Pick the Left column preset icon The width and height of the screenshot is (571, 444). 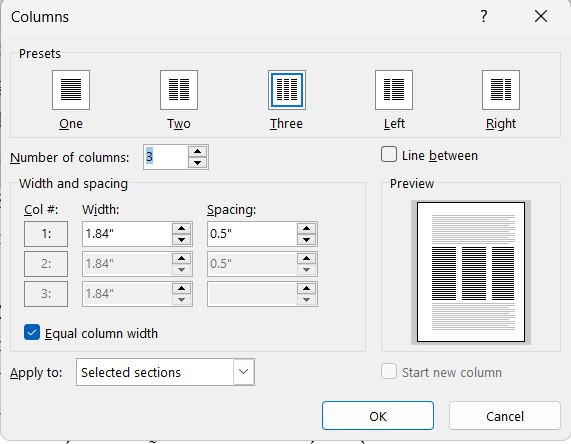[394, 90]
